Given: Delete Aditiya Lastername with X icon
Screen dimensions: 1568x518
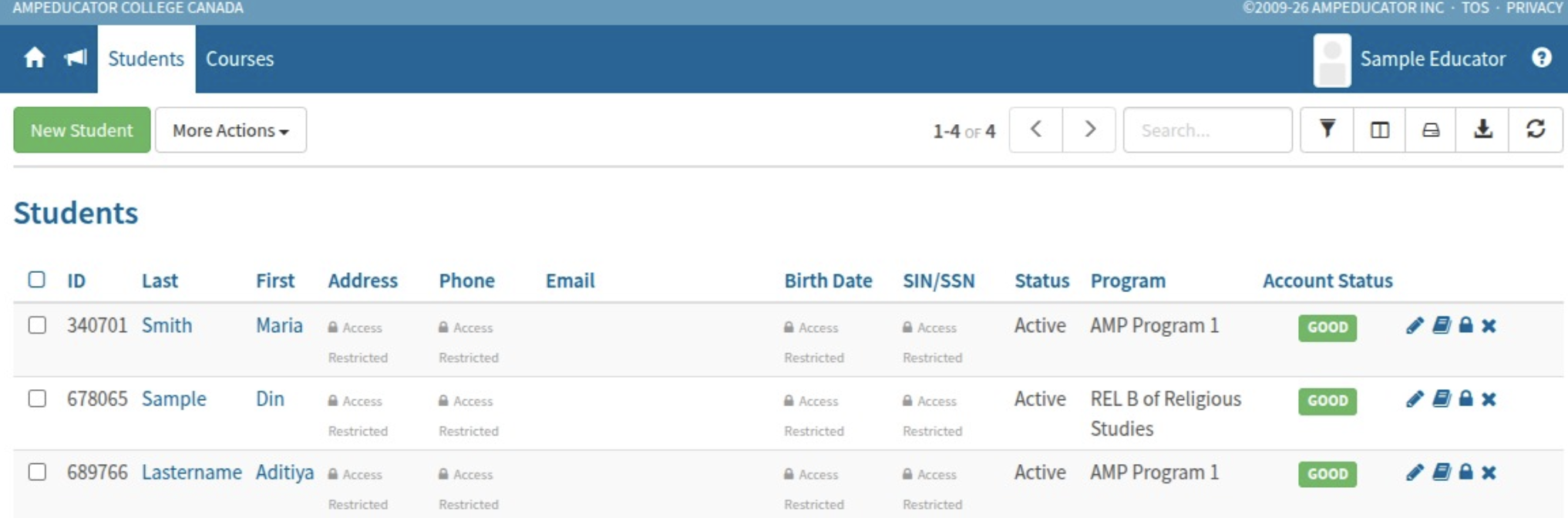Looking at the screenshot, I should point(1489,473).
